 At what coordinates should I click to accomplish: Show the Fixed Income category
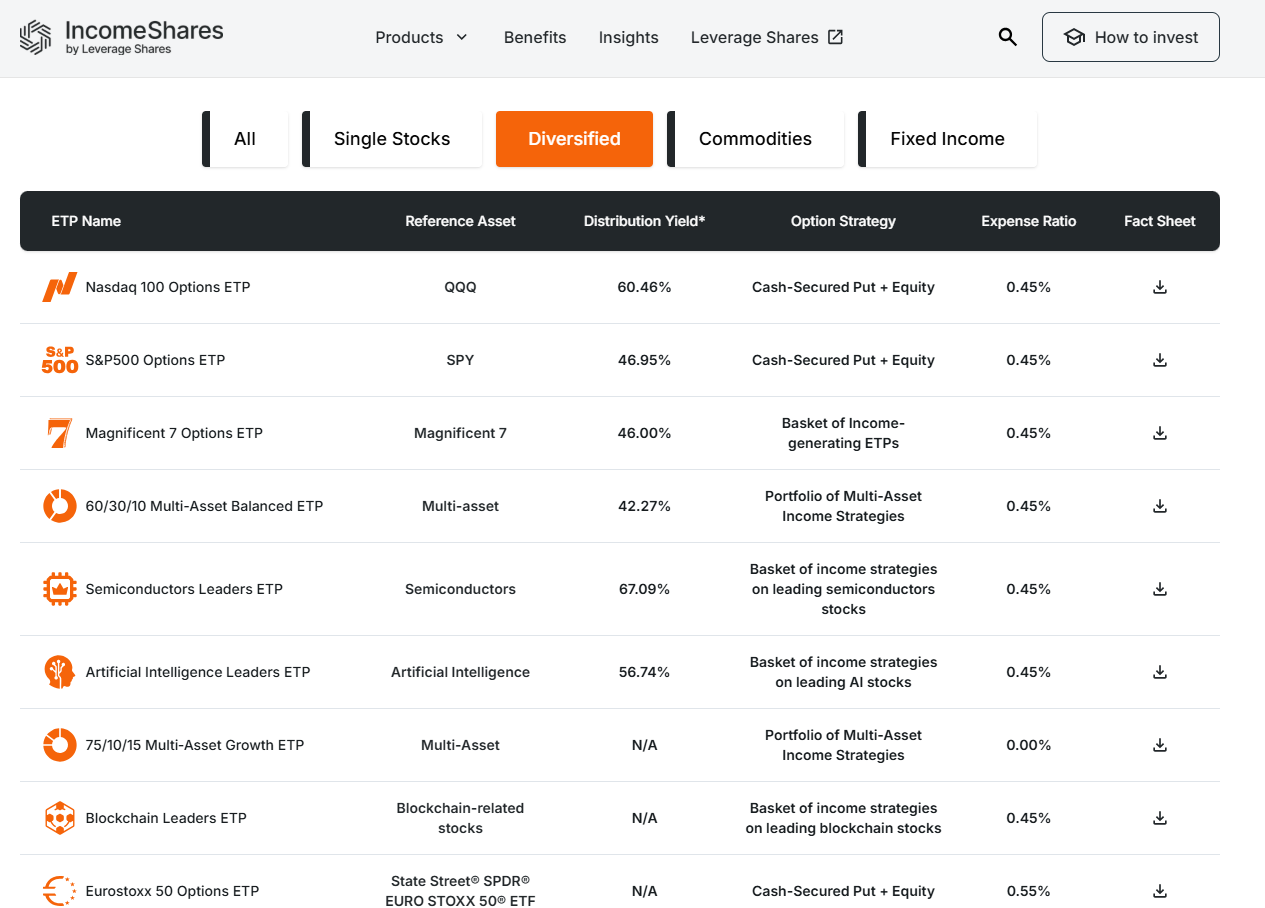click(x=947, y=139)
